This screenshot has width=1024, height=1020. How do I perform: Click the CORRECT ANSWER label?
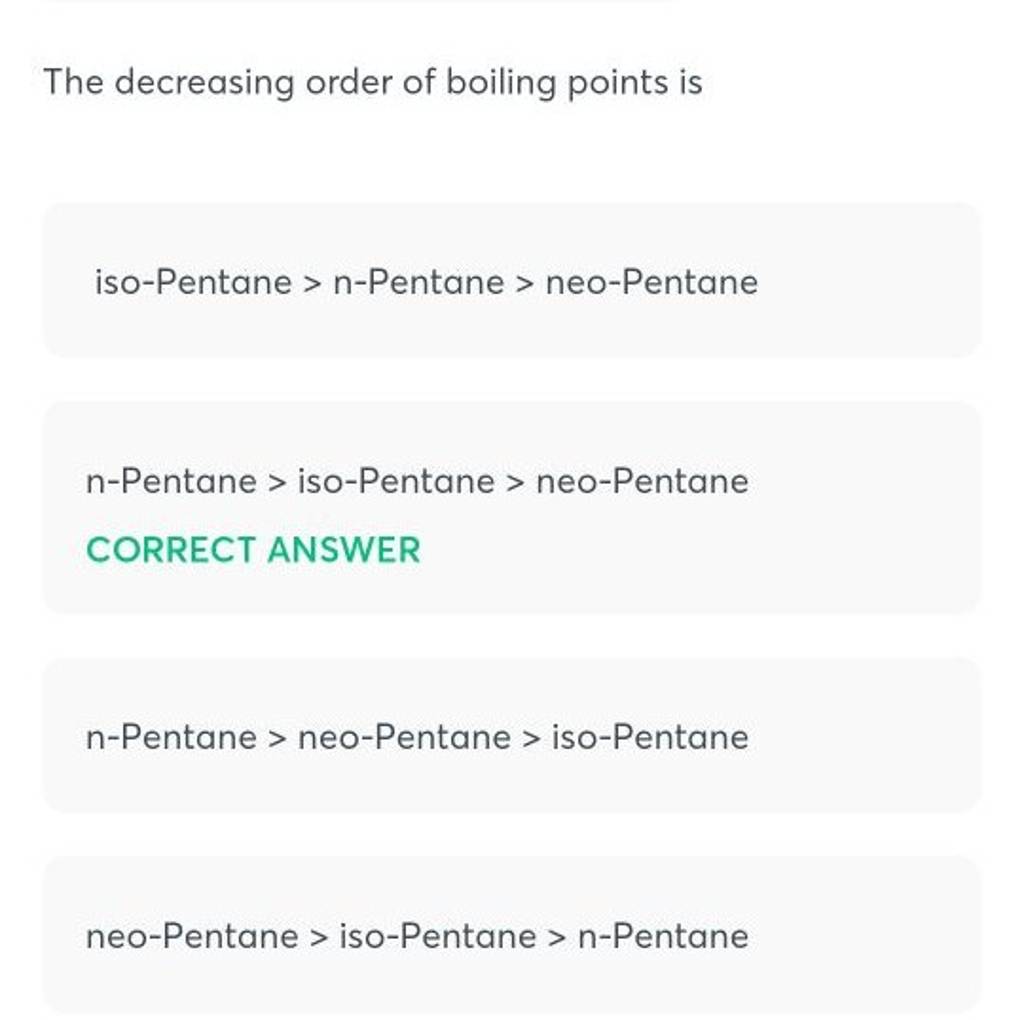(254, 550)
